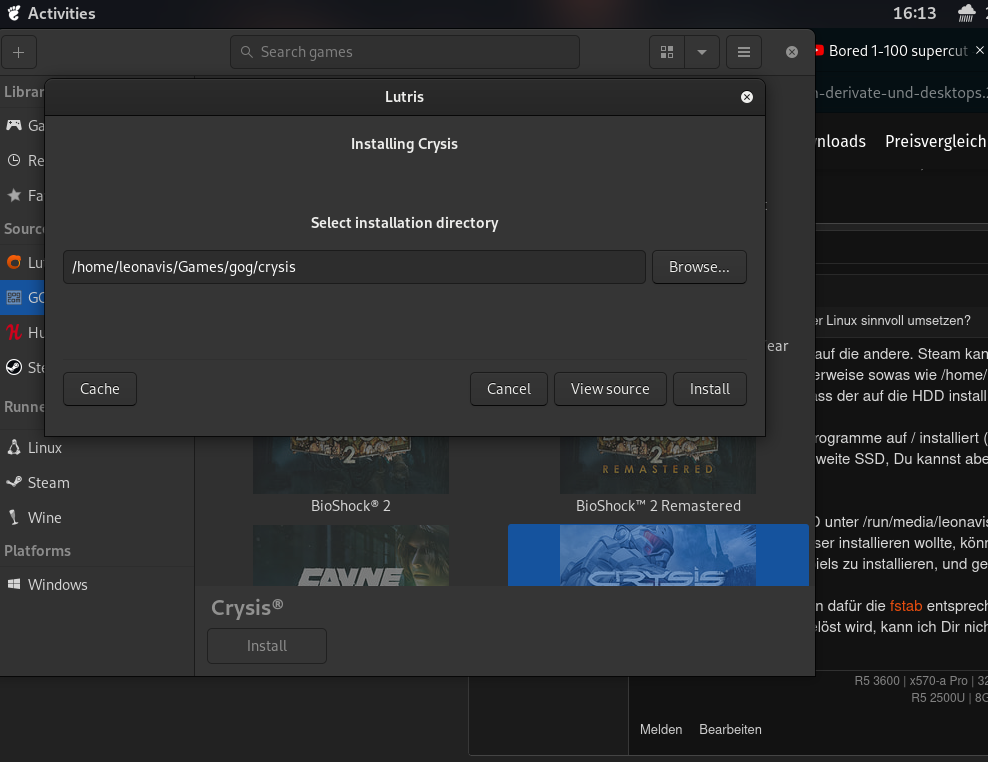Select the GOG source in sidebar

click(x=22, y=297)
